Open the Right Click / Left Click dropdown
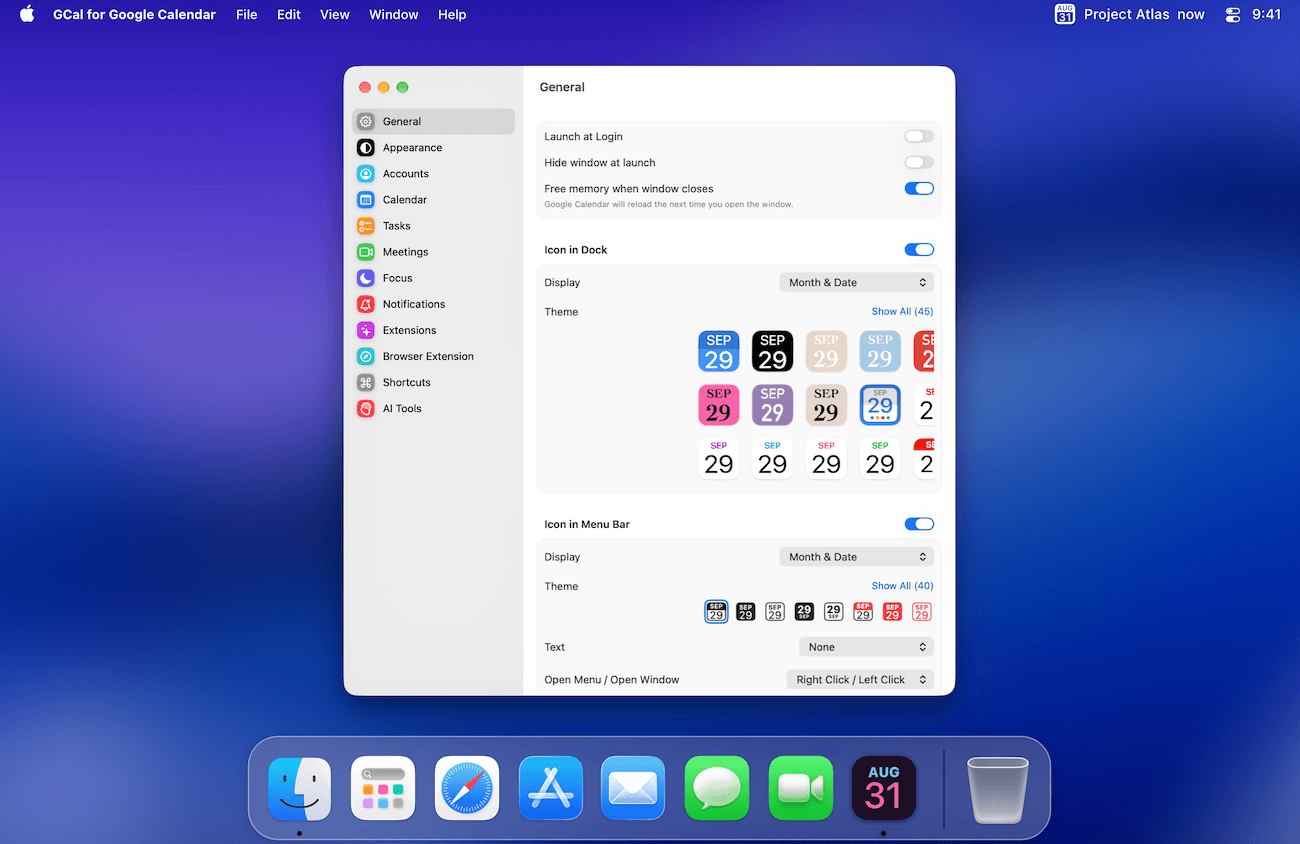Viewport: 1300px width, 844px height. [861, 680]
